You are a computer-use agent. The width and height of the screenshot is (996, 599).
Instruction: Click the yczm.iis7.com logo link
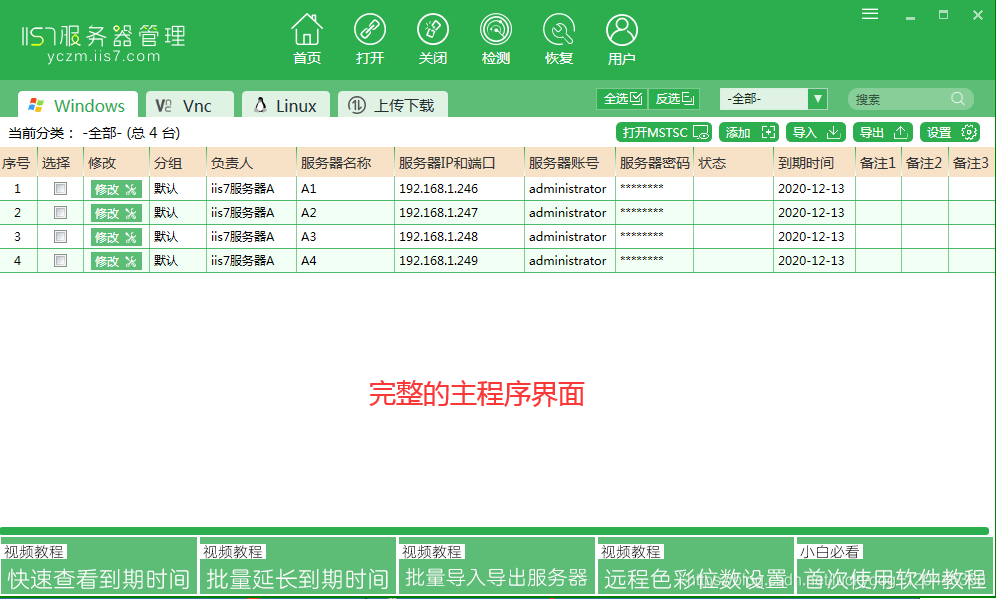point(104,57)
